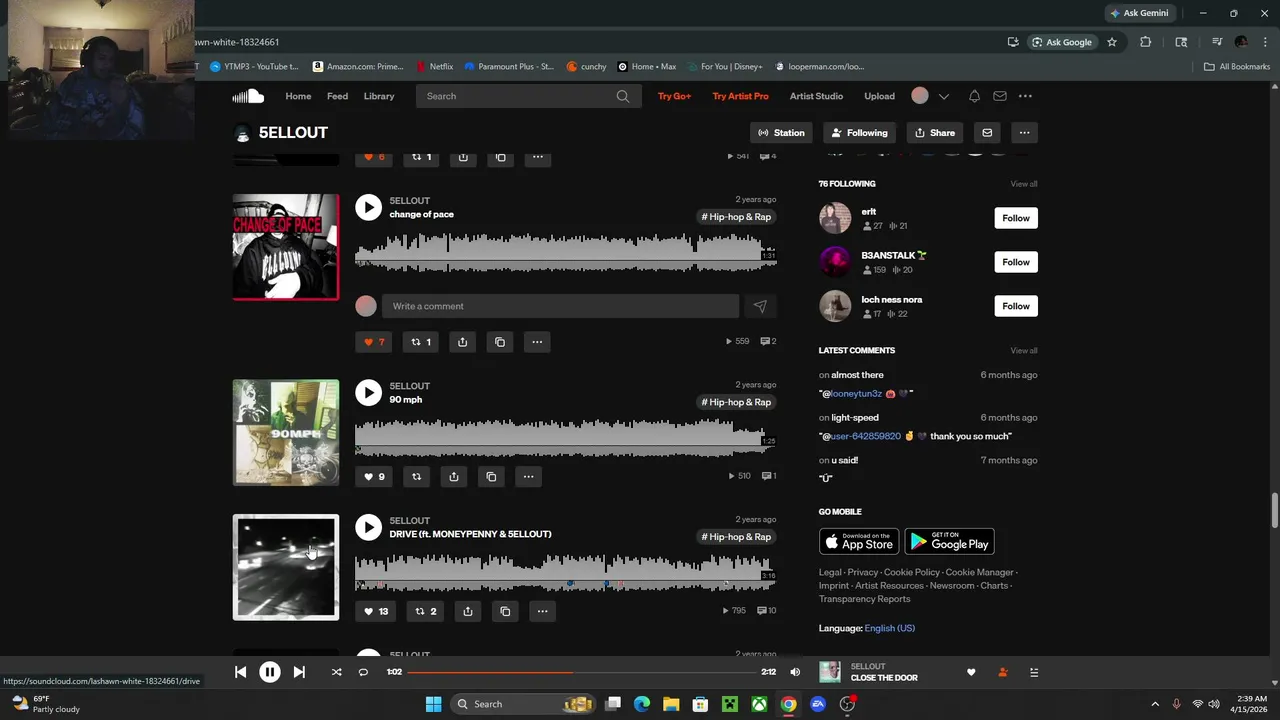This screenshot has width=1280, height=720.
Task: Open more options for 'change of pace'
Action: point(537,342)
